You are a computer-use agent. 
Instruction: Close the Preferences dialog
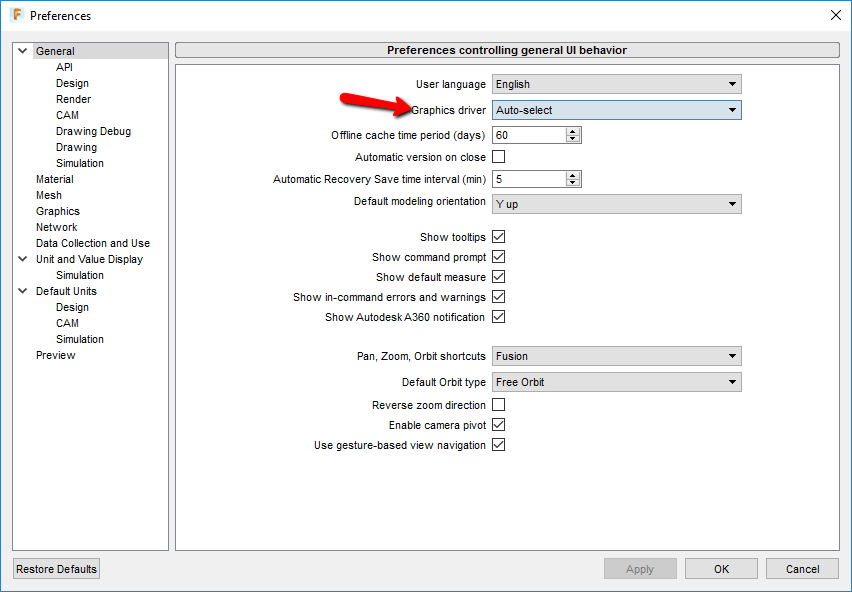pos(836,15)
